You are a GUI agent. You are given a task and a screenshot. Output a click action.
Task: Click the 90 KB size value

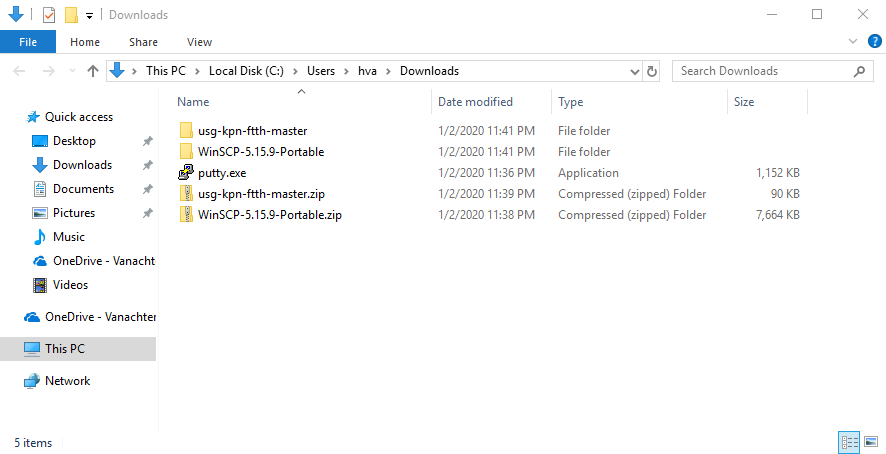(785, 194)
